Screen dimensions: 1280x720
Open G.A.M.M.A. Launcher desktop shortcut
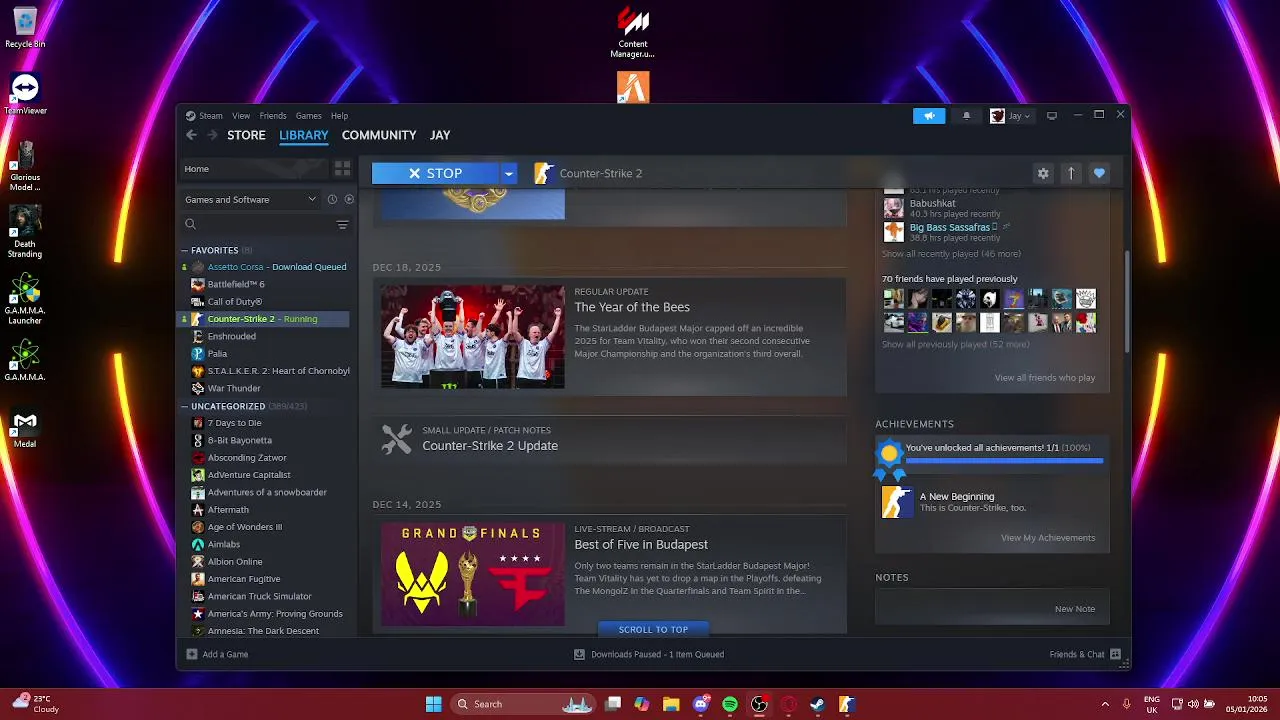coord(25,298)
